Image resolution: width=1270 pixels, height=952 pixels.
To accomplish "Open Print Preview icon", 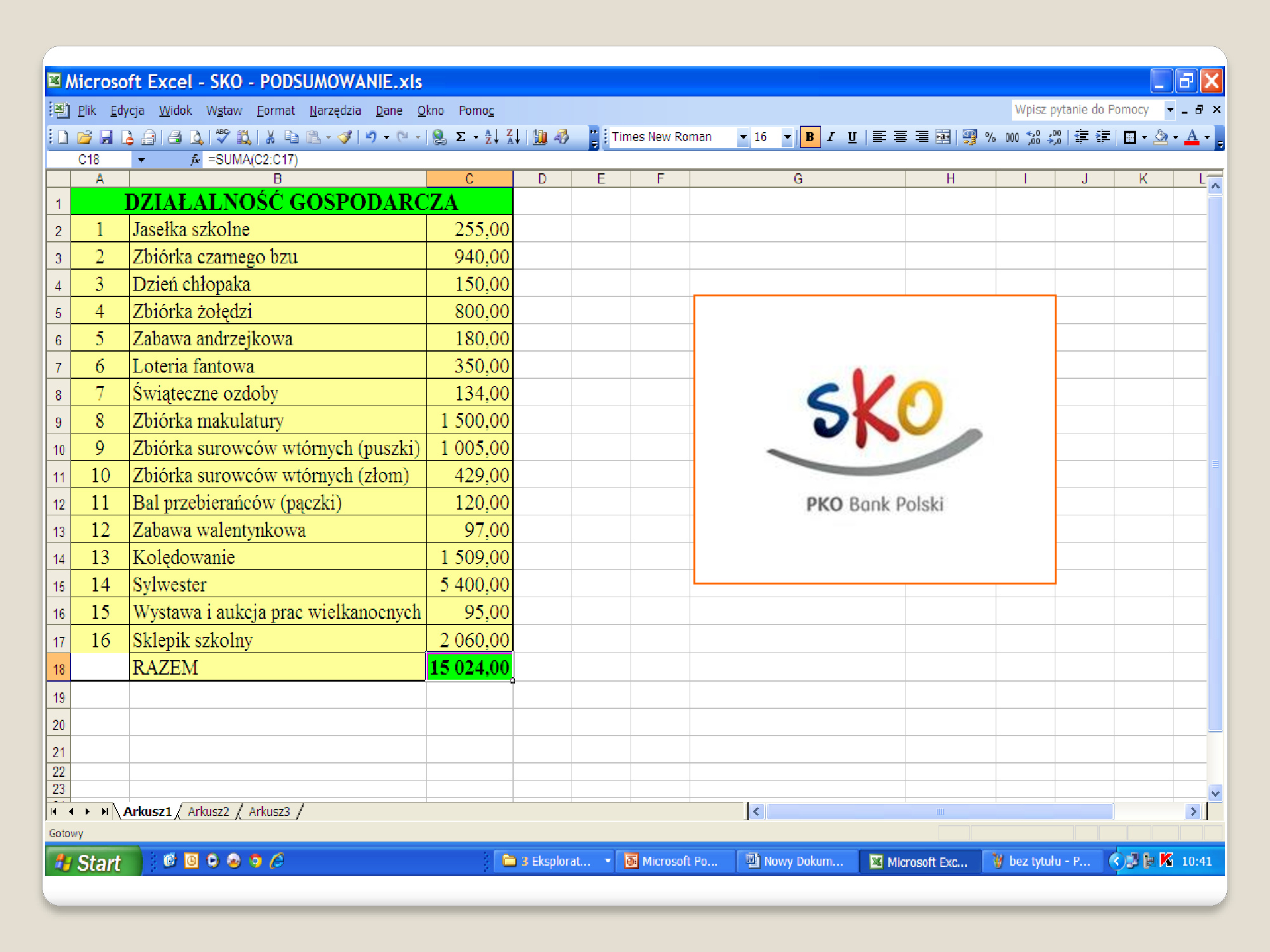I will click(197, 137).
